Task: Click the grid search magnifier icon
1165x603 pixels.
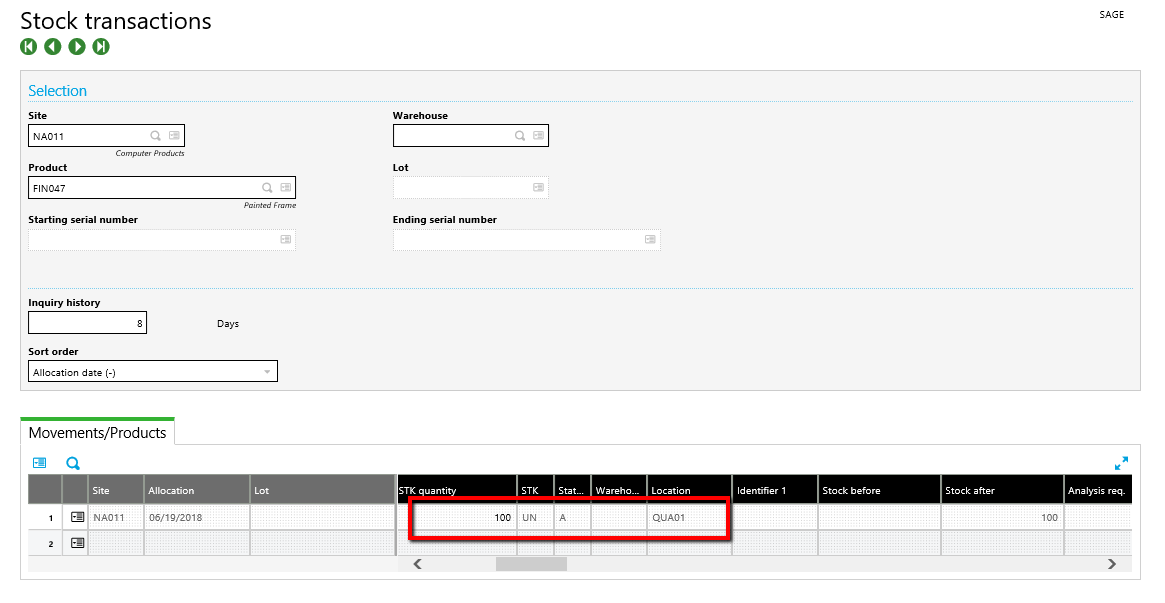Action: (73, 463)
